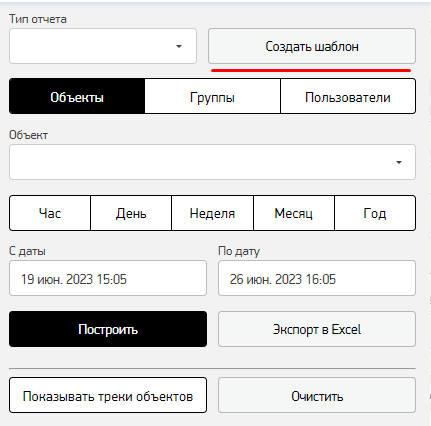This screenshot has height=426, width=431.
Task: Switch to the Группы tab
Action: pyautogui.click(x=213, y=96)
